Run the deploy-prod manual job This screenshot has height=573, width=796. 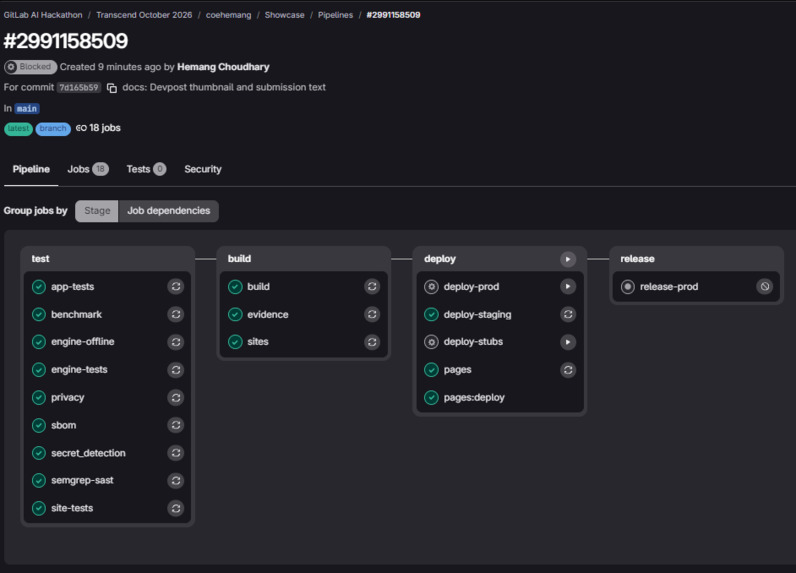click(x=568, y=287)
